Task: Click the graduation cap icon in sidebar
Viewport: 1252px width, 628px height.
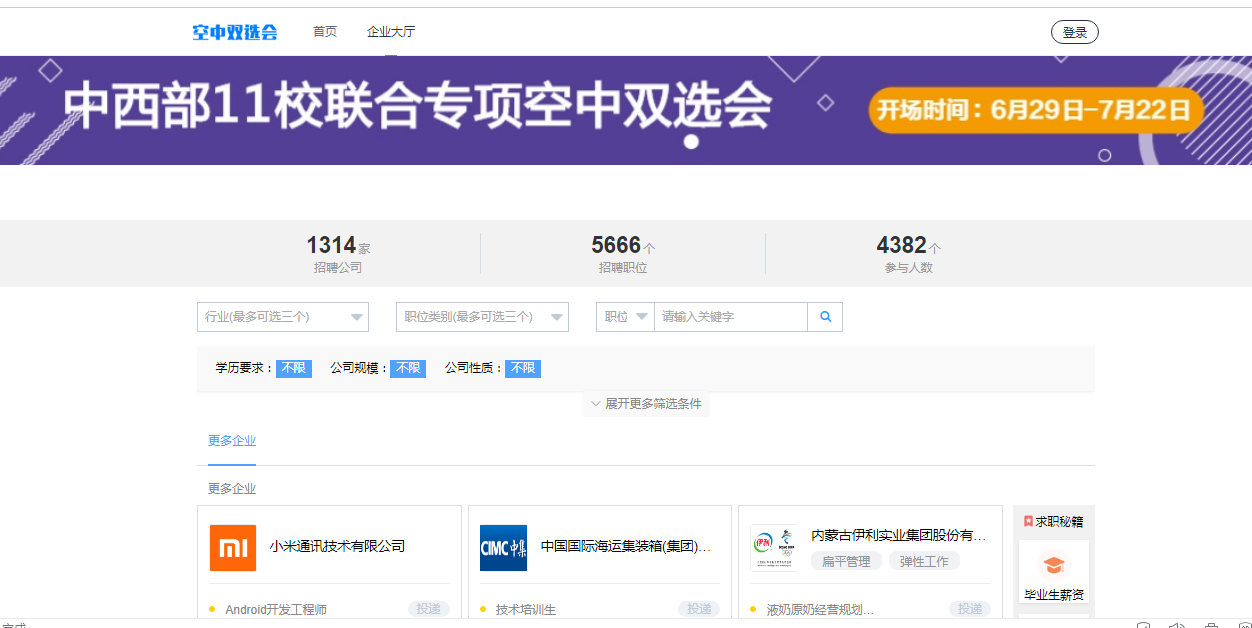Action: pos(1053,565)
